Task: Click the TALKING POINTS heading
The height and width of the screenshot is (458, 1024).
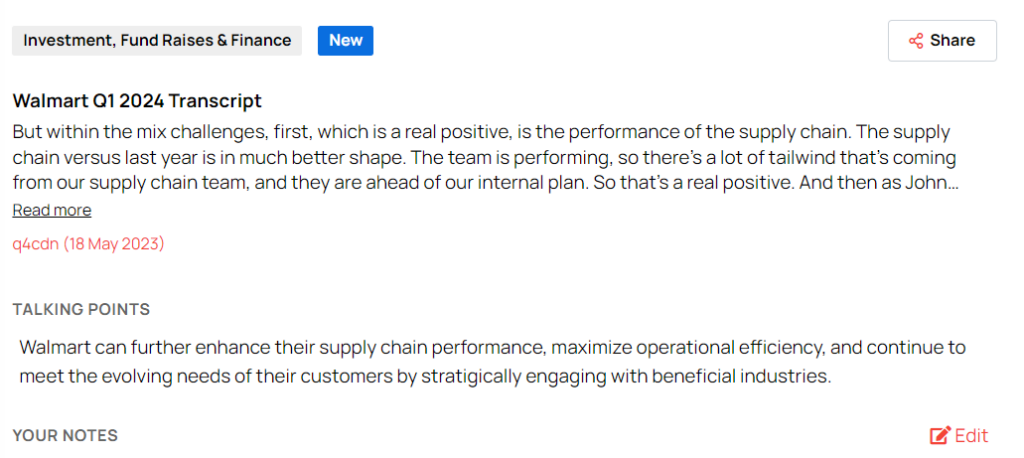Action: pyautogui.click(x=81, y=309)
